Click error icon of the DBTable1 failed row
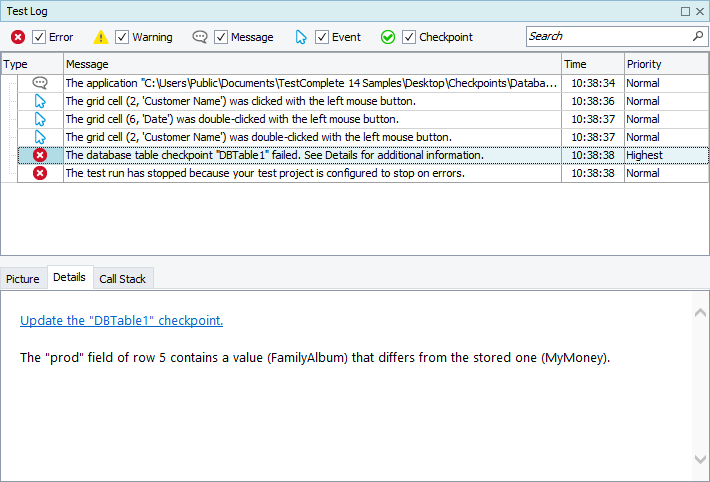 (x=40, y=155)
